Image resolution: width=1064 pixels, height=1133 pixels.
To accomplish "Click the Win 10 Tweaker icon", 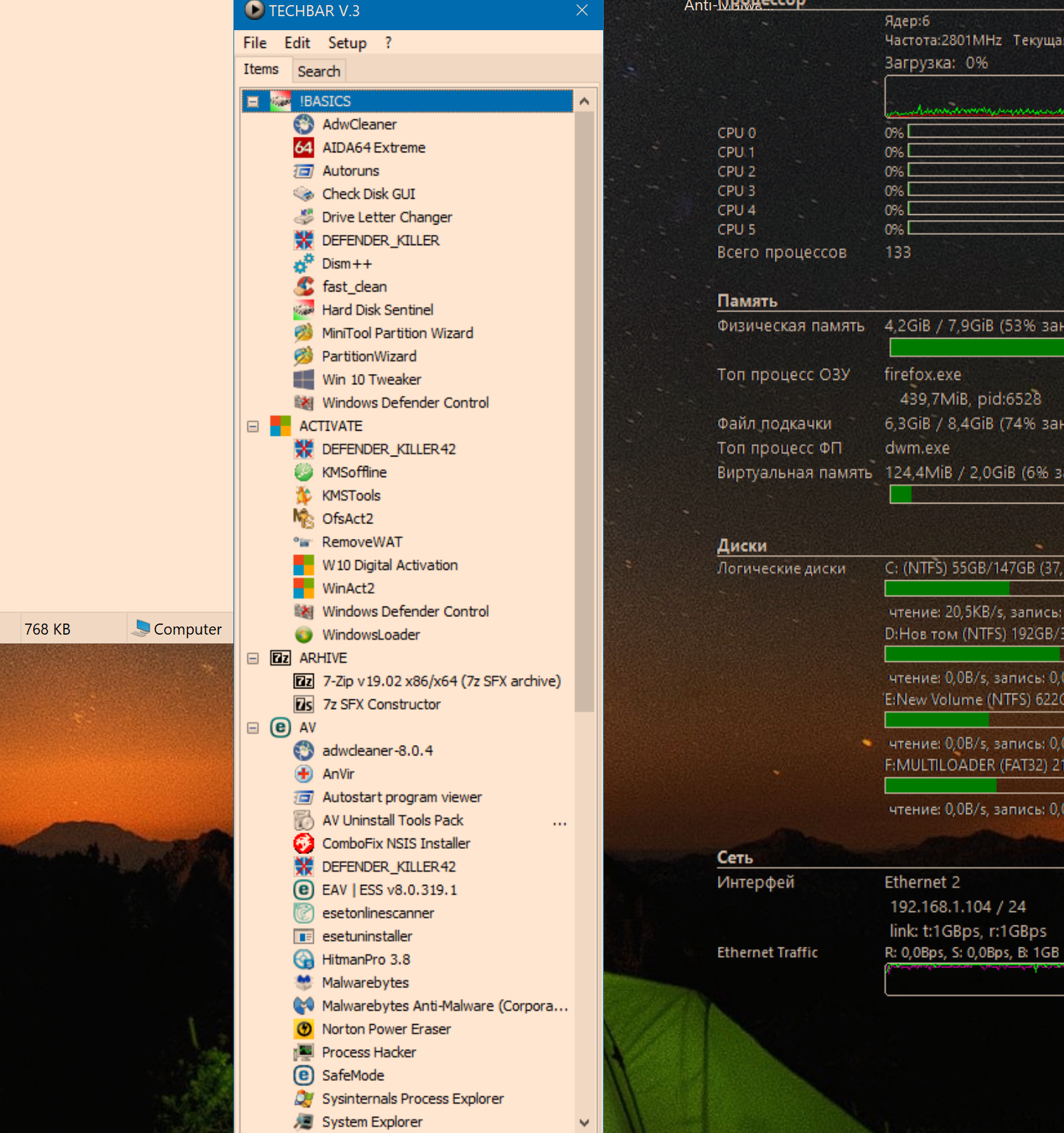I will click(303, 379).
